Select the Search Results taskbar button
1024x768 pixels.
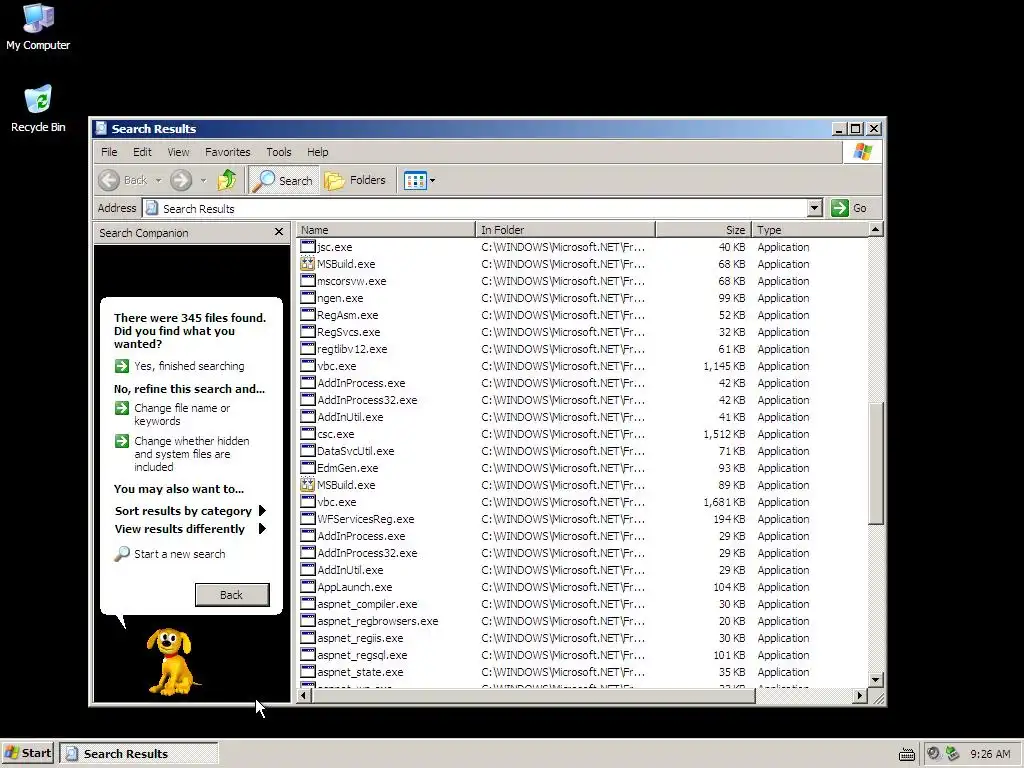(138, 753)
